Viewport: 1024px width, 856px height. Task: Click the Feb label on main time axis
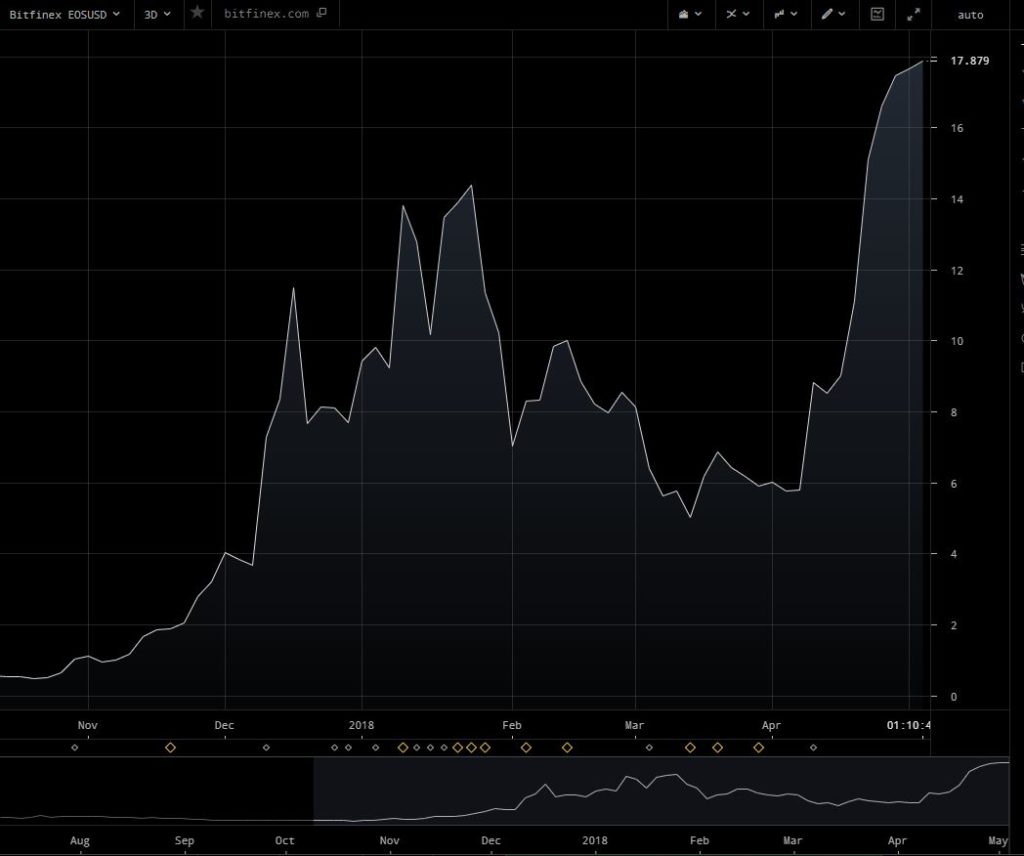511,725
